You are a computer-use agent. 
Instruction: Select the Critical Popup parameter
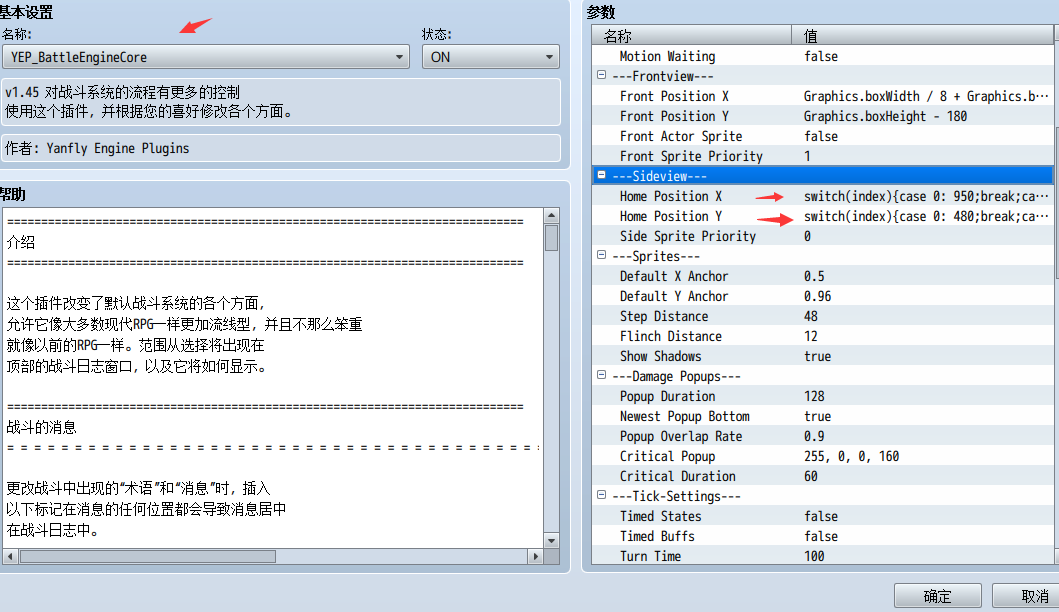point(823,456)
